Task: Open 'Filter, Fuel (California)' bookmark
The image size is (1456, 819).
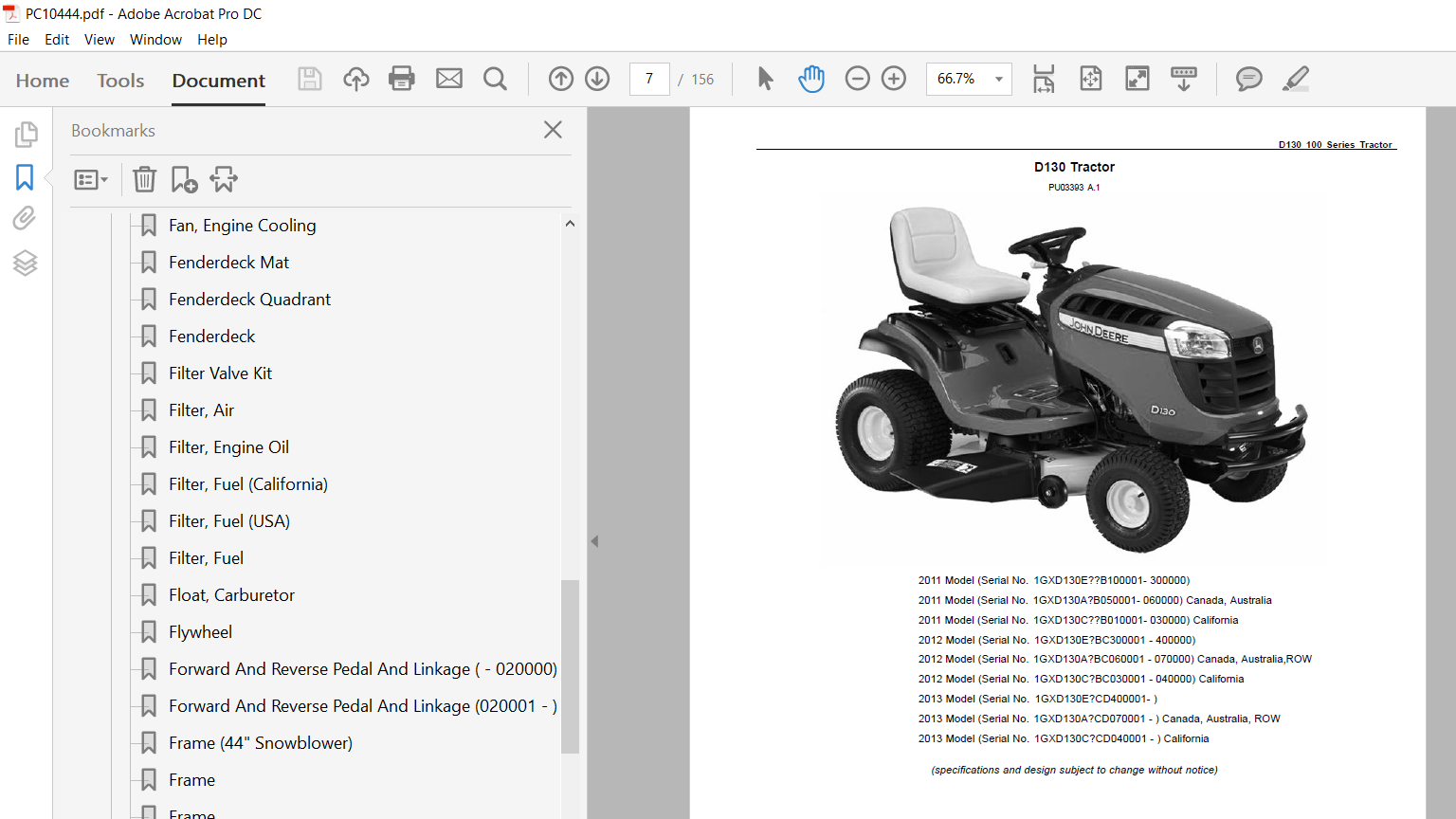Action: (248, 484)
